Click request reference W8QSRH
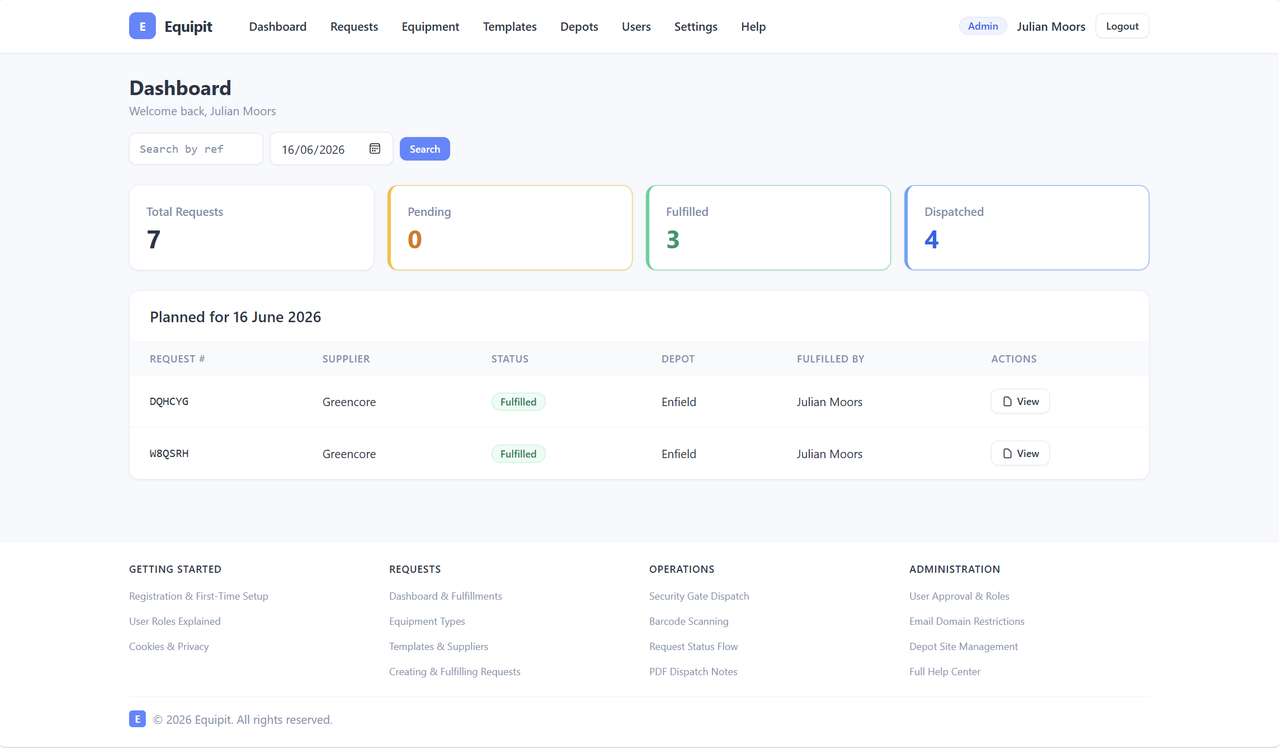 (169, 453)
